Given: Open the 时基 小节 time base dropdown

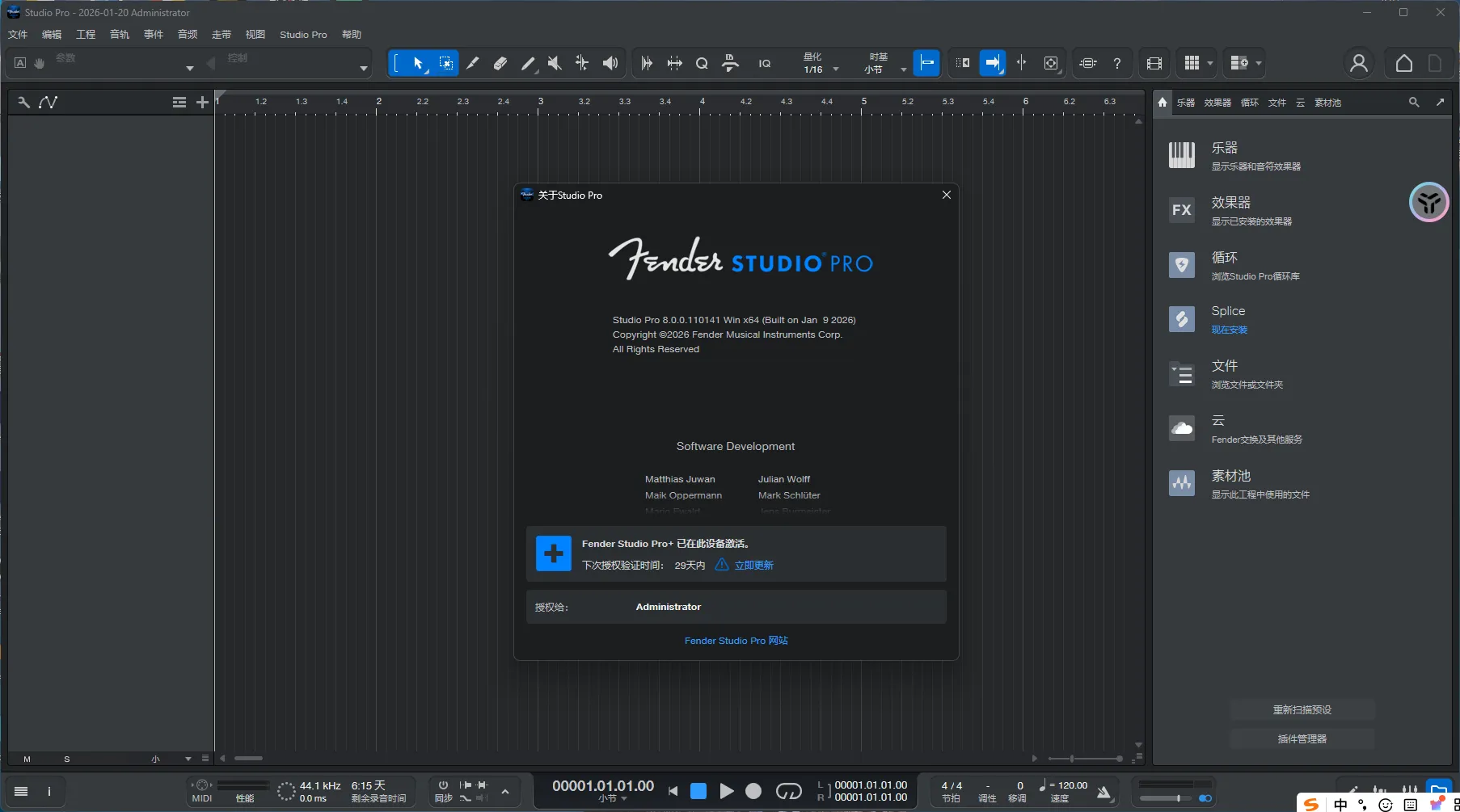Looking at the screenshot, I should coord(905,69).
